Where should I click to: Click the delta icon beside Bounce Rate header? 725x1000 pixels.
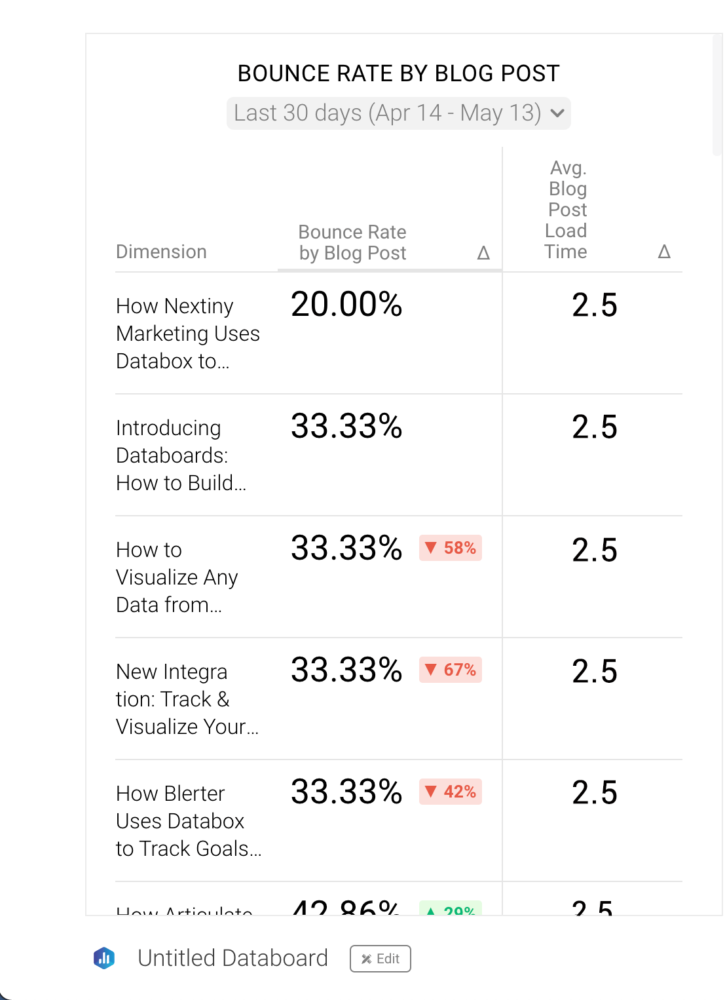pos(483,253)
